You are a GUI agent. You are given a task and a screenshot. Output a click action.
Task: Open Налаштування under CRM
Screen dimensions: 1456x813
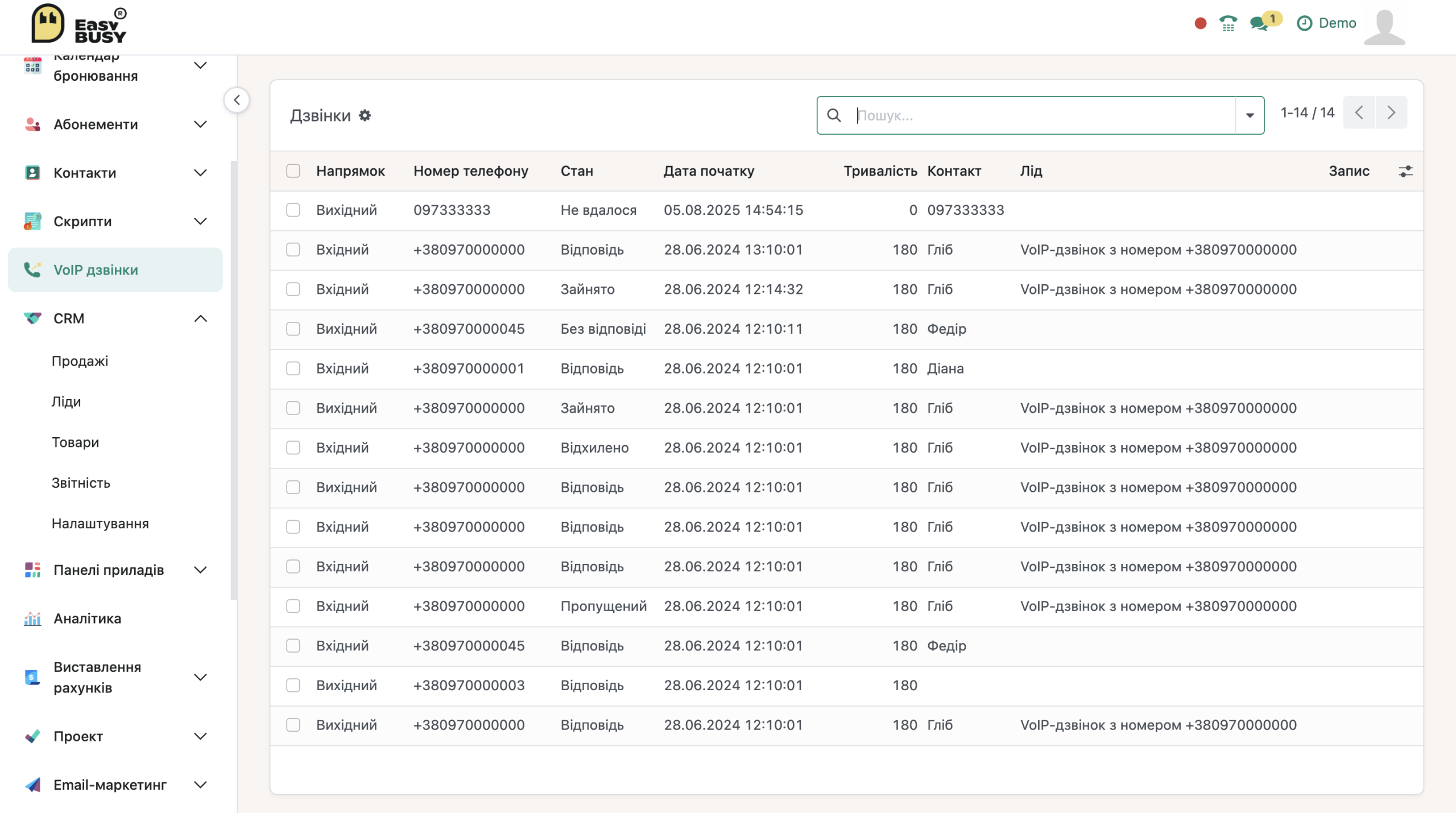100,524
